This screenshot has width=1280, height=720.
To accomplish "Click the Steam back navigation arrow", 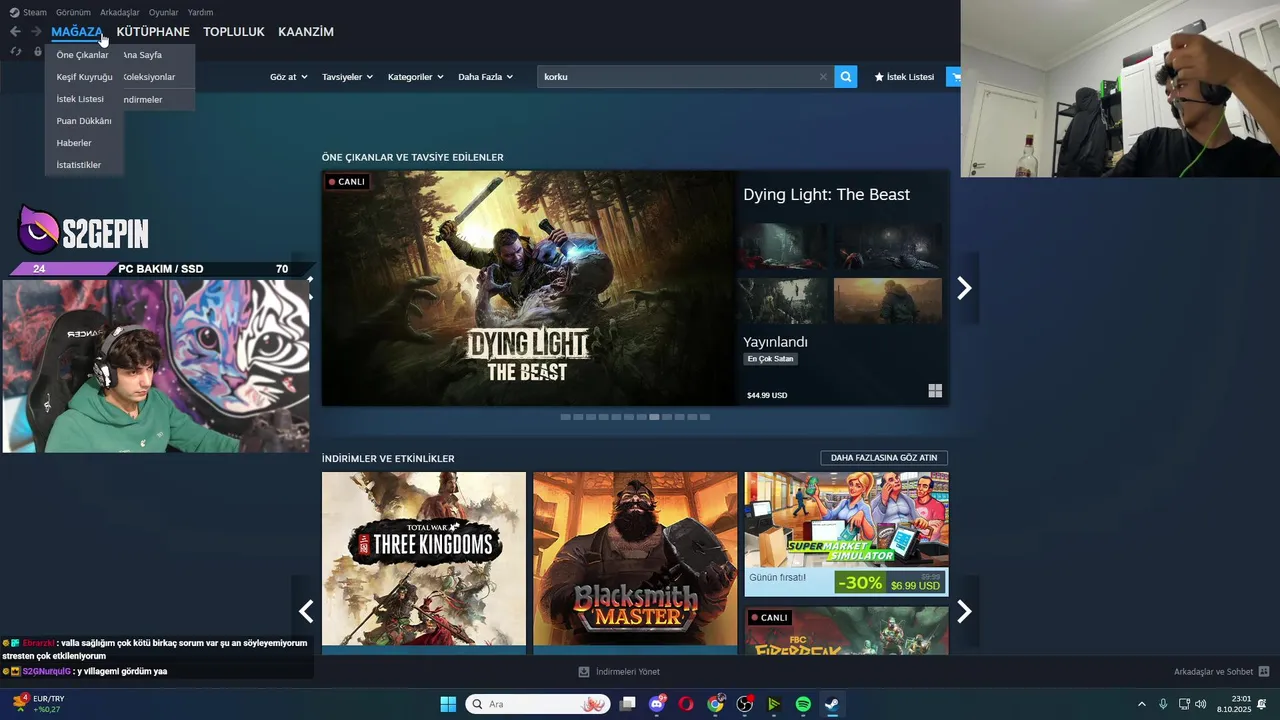I will 15,32.
